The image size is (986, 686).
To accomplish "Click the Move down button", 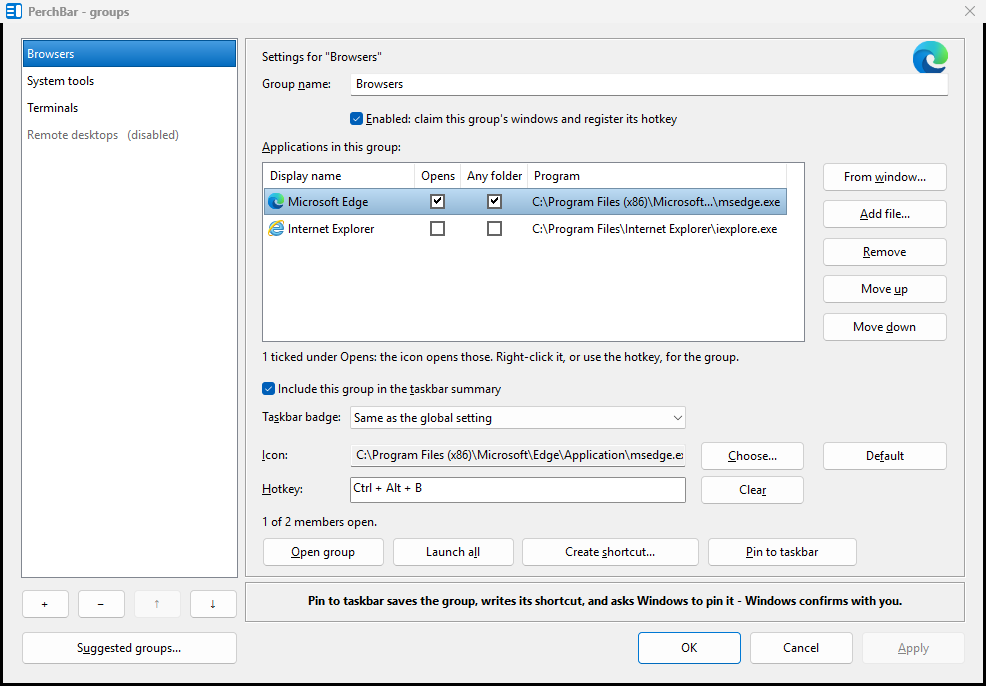I will [x=885, y=327].
